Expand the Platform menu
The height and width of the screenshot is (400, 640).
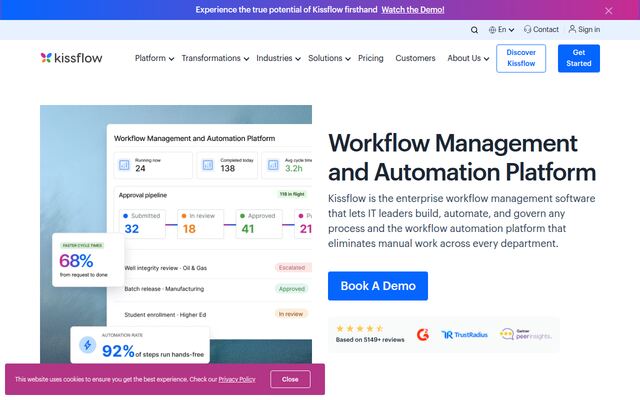tap(154, 58)
